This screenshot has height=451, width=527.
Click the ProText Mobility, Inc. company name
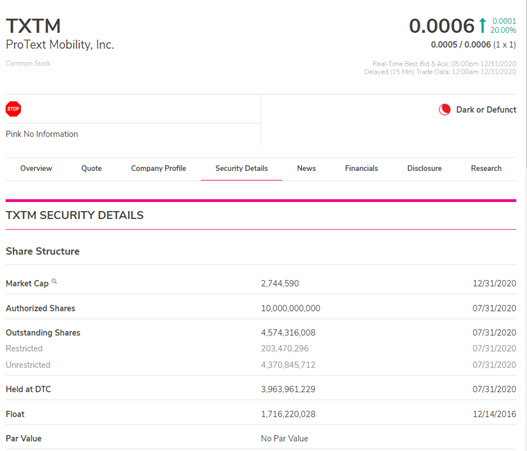pyautogui.click(x=60, y=44)
